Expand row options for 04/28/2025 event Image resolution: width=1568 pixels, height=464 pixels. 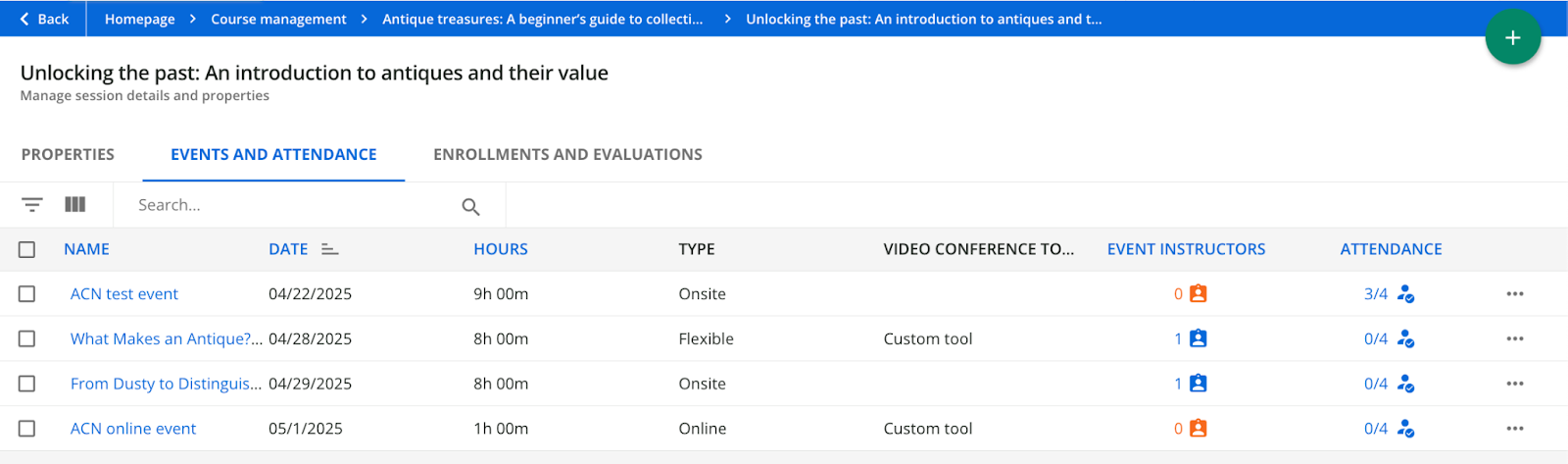[1514, 338]
